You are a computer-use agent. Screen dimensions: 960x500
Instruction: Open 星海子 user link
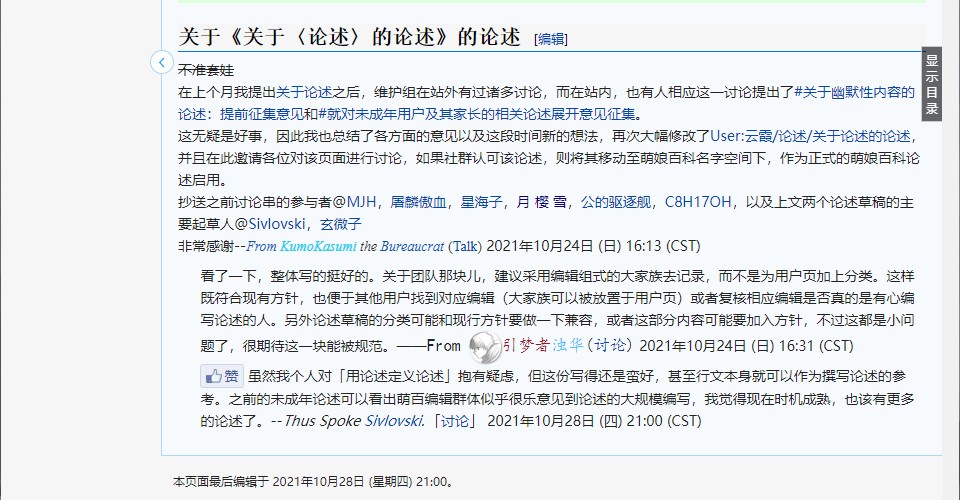[482, 202]
